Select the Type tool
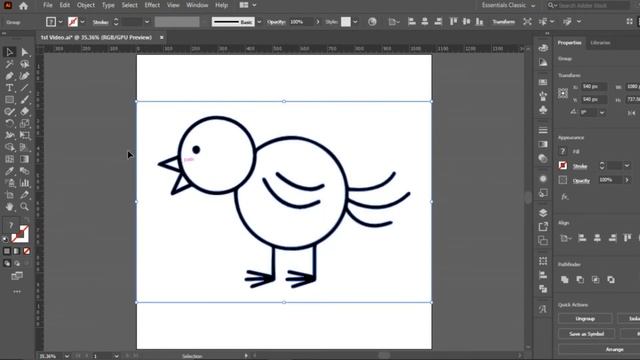 point(9,88)
